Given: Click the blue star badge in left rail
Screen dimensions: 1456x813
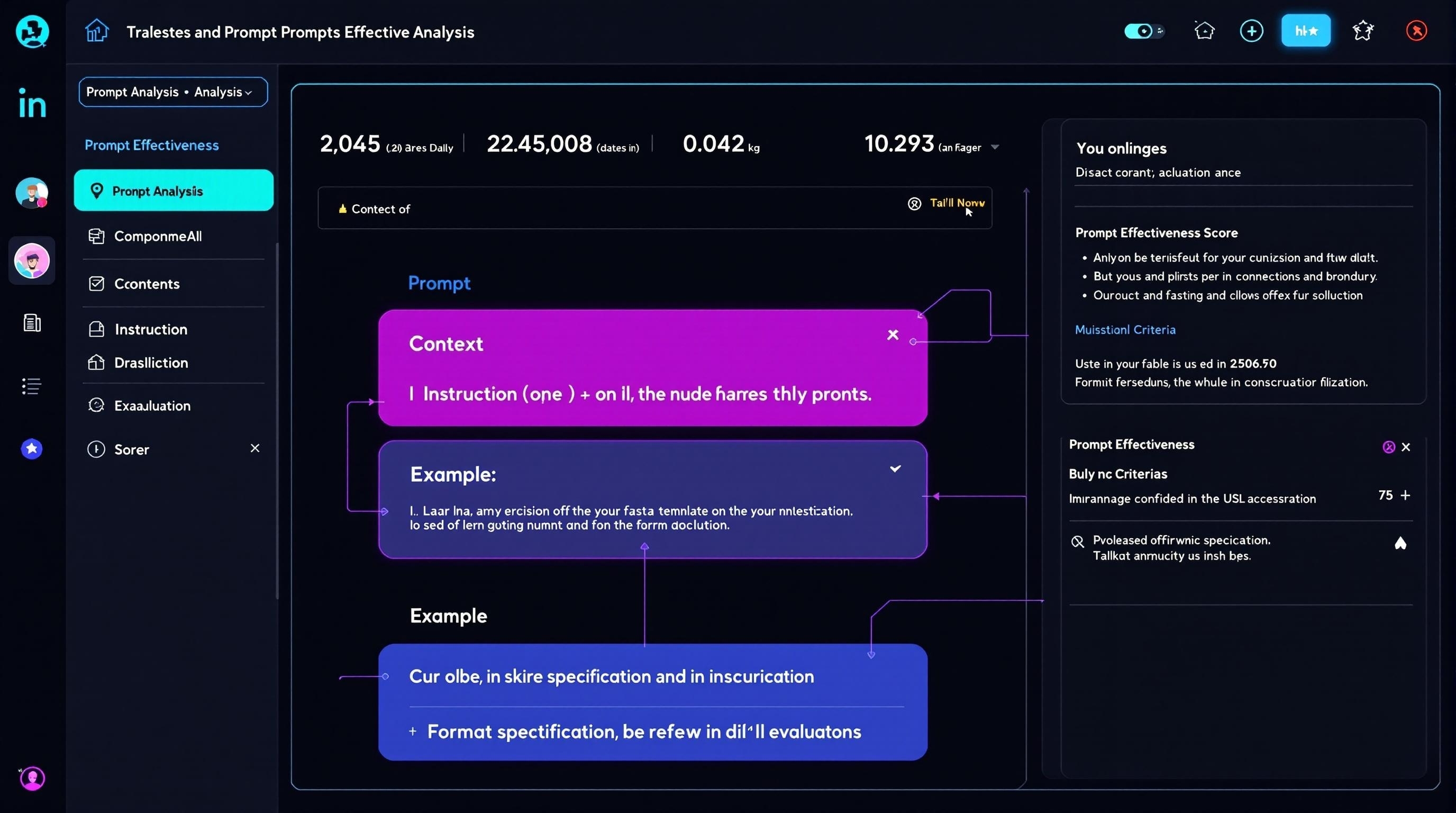Looking at the screenshot, I should coord(32,449).
